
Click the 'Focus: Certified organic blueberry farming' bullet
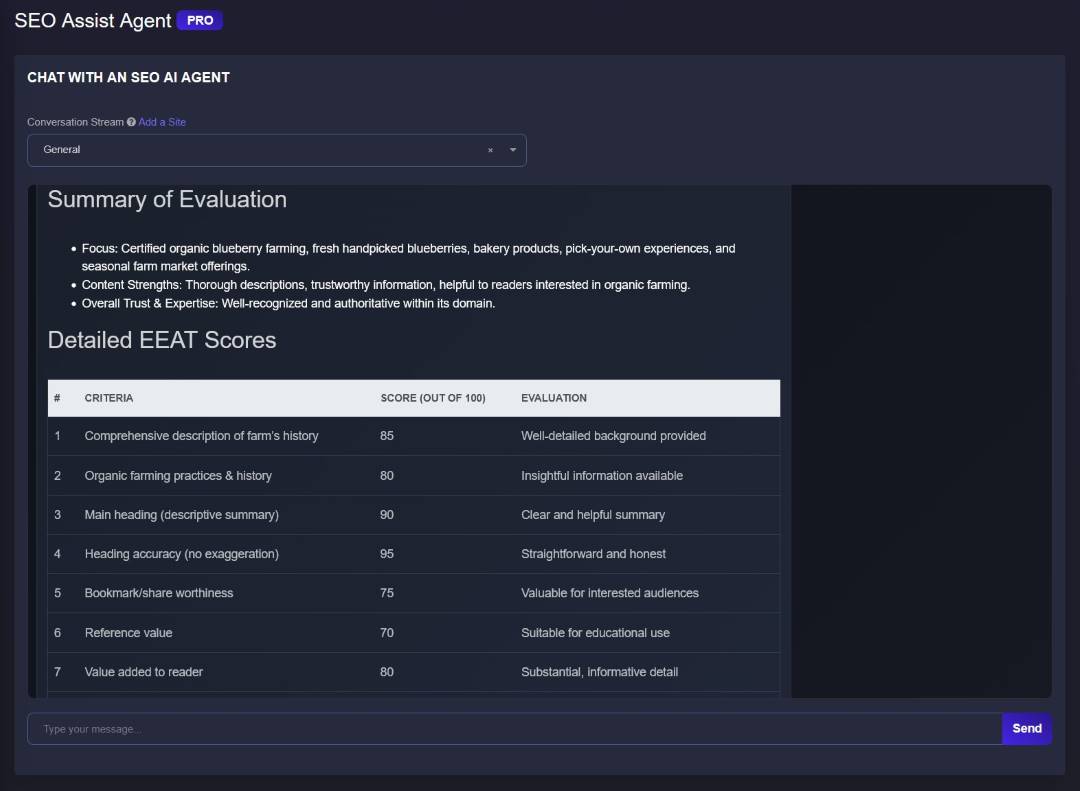tap(408, 257)
